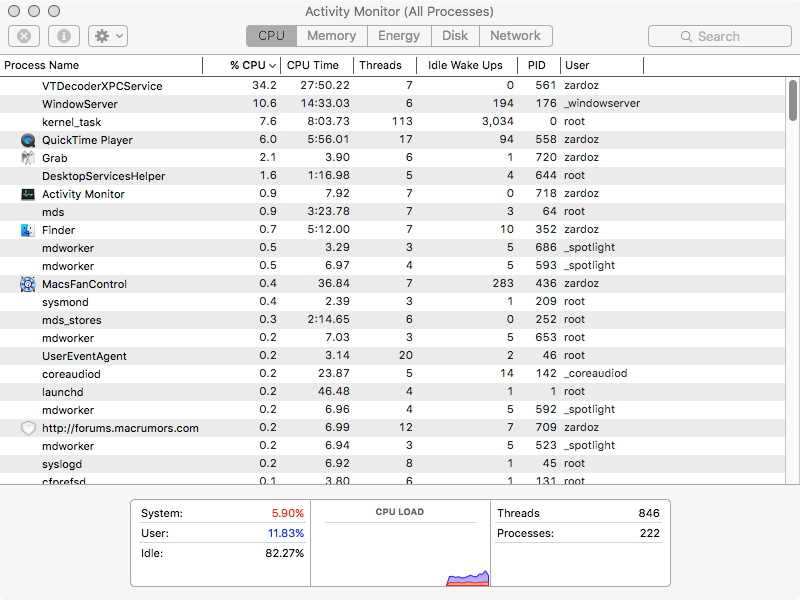The image size is (800, 600).
Task: Click the Finder app icon
Action: point(28,230)
